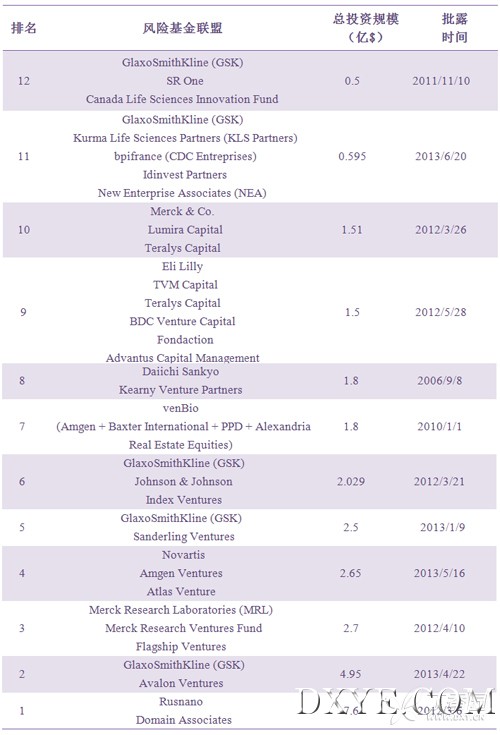Viewport: 500px width, 735px height.
Task: Select the Sanderling Ventures entry
Action: 184,537
